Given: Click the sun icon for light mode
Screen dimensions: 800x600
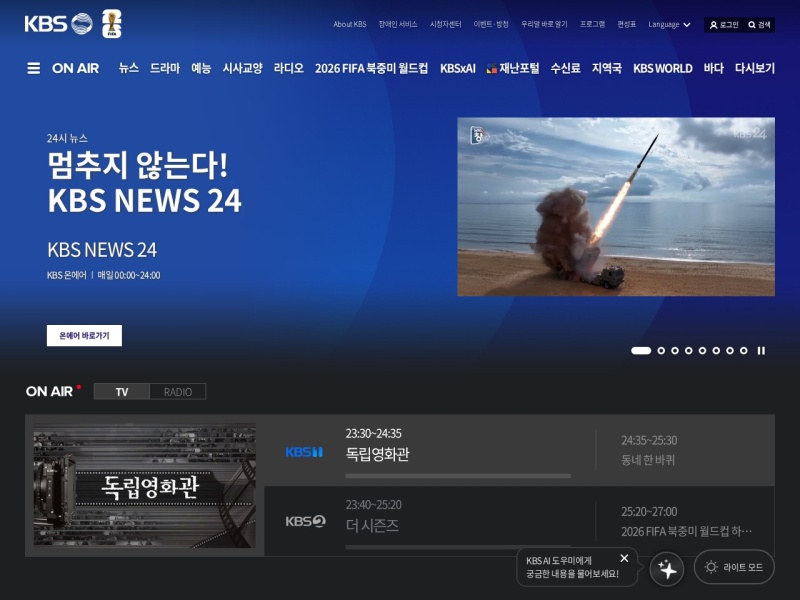Looking at the screenshot, I should pyautogui.click(x=711, y=567).
